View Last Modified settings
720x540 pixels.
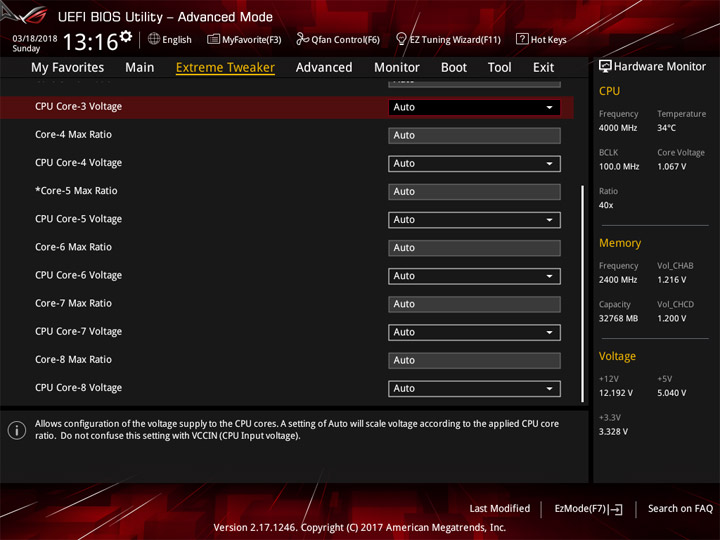click(500, 508)
